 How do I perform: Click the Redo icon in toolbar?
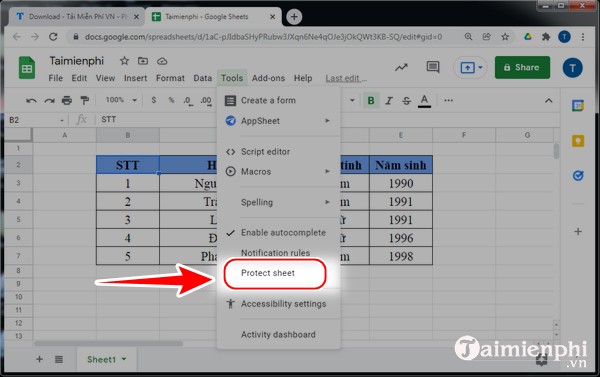click(49, 101)
